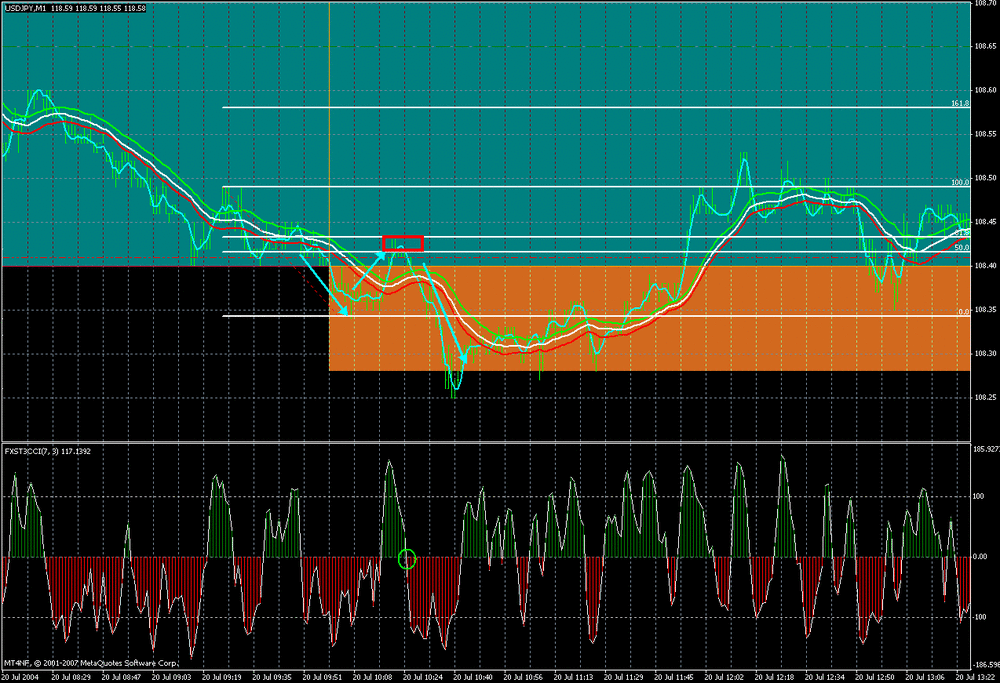Click the 20 Jul 12:18 time label
The width and height of the screenshot is (1000, 683).
tap(775, 677)
